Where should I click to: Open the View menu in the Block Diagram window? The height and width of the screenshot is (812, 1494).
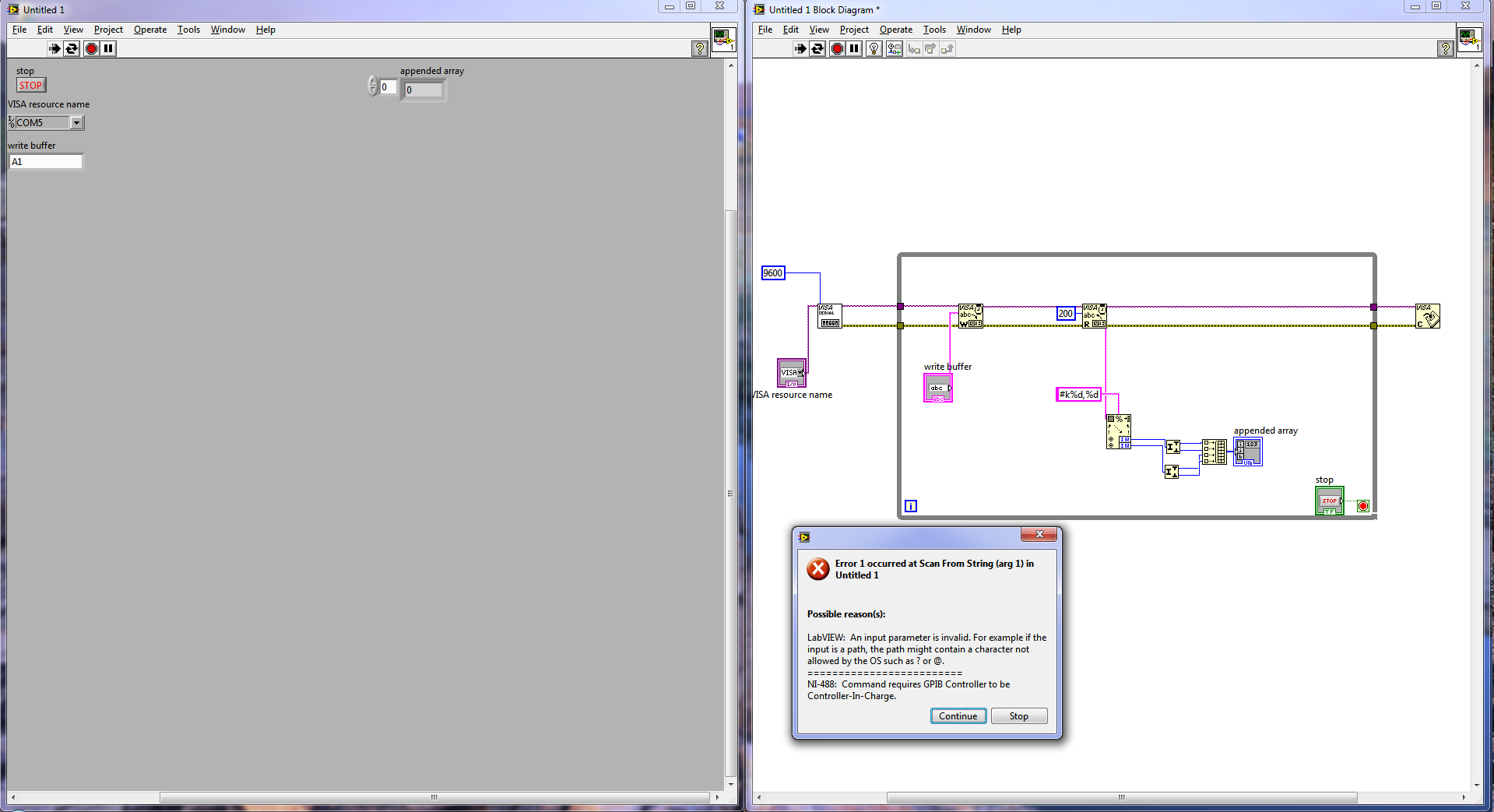pyautogui.click(x=819, y=30)
